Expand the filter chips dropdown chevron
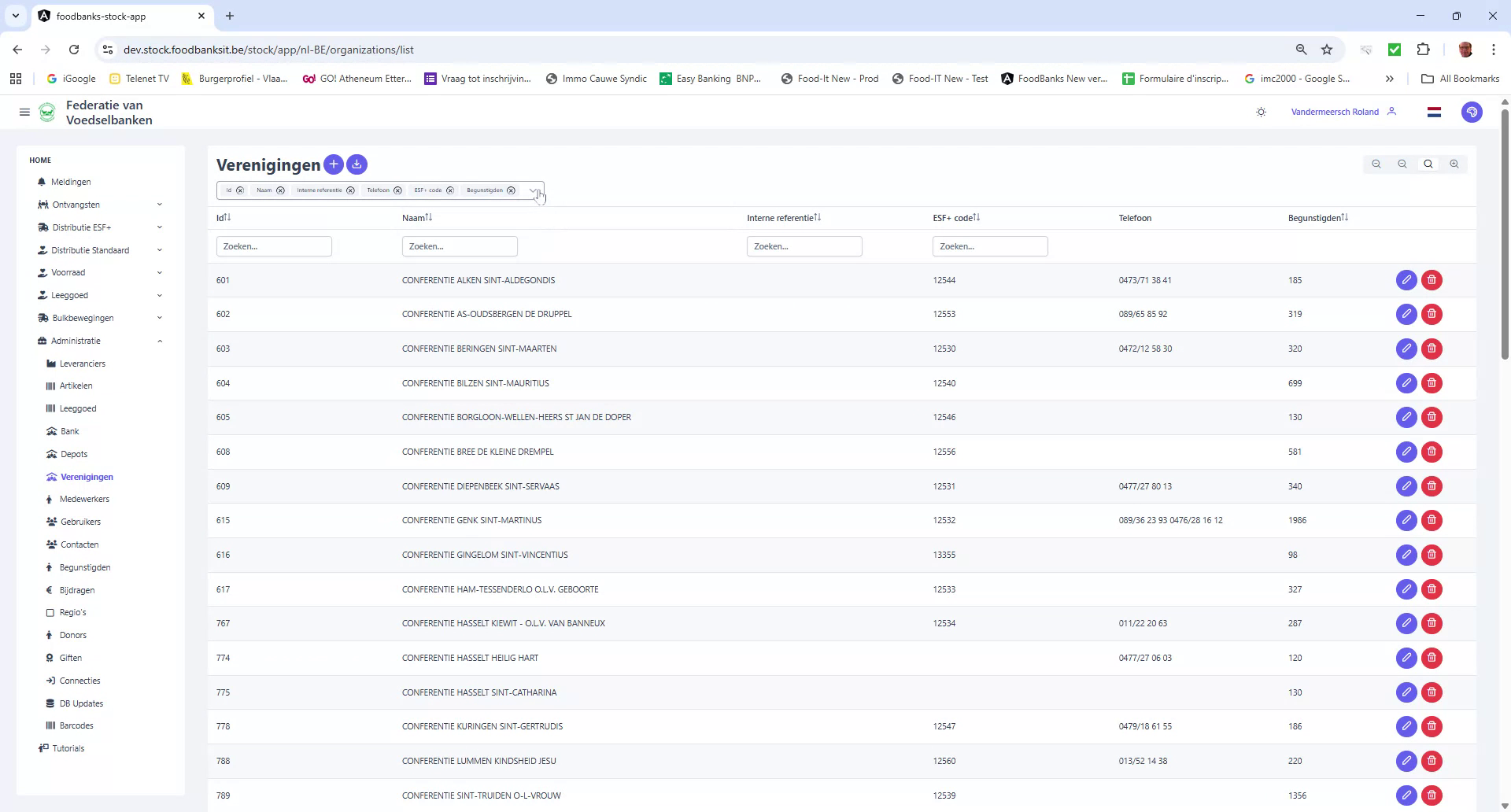The width and height of the screenshot is (1511, 812). tap(534, 191)
